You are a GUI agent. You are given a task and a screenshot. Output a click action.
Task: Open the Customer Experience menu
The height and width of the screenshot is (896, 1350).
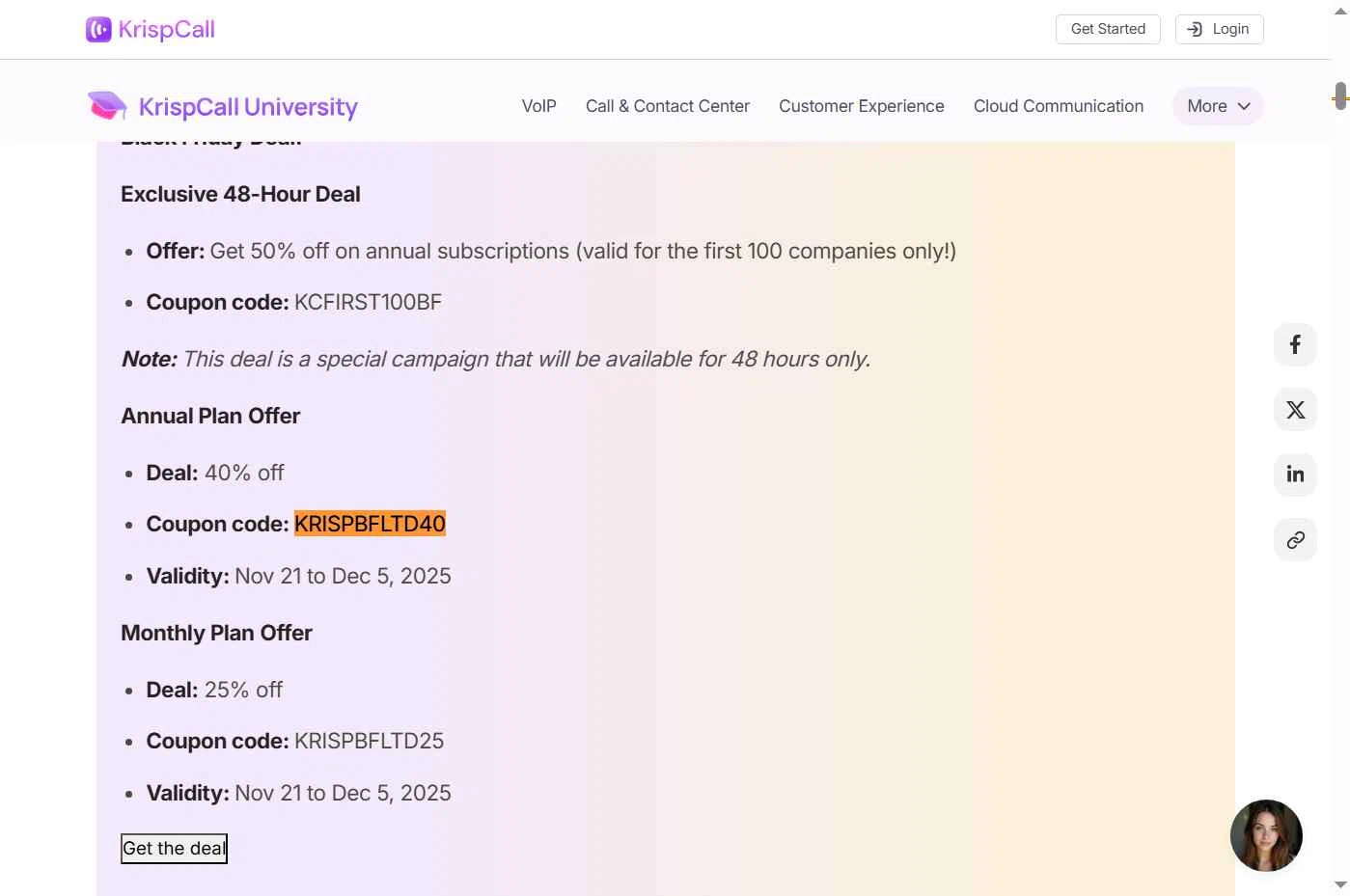(862, 106)
